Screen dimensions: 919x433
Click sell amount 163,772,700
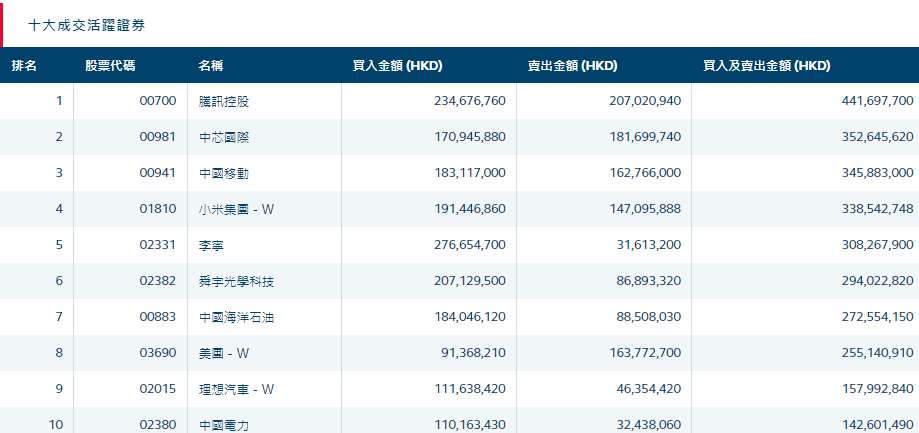pyautogui.click(x=645, y=353)
